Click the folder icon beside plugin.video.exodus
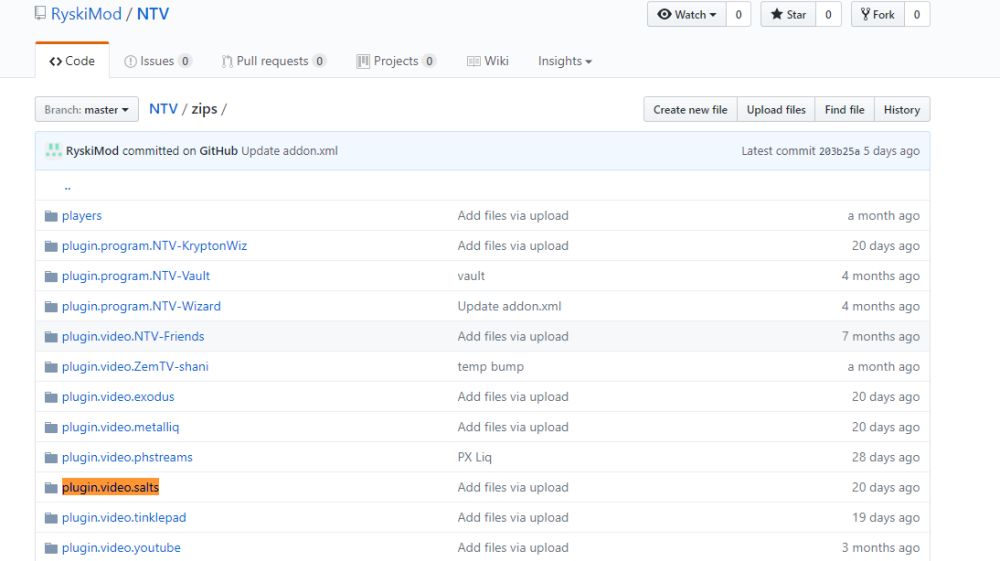Image resolution: width=1000 pixels, height=561 pixels. pyautogui.click(x=51, y=397)
